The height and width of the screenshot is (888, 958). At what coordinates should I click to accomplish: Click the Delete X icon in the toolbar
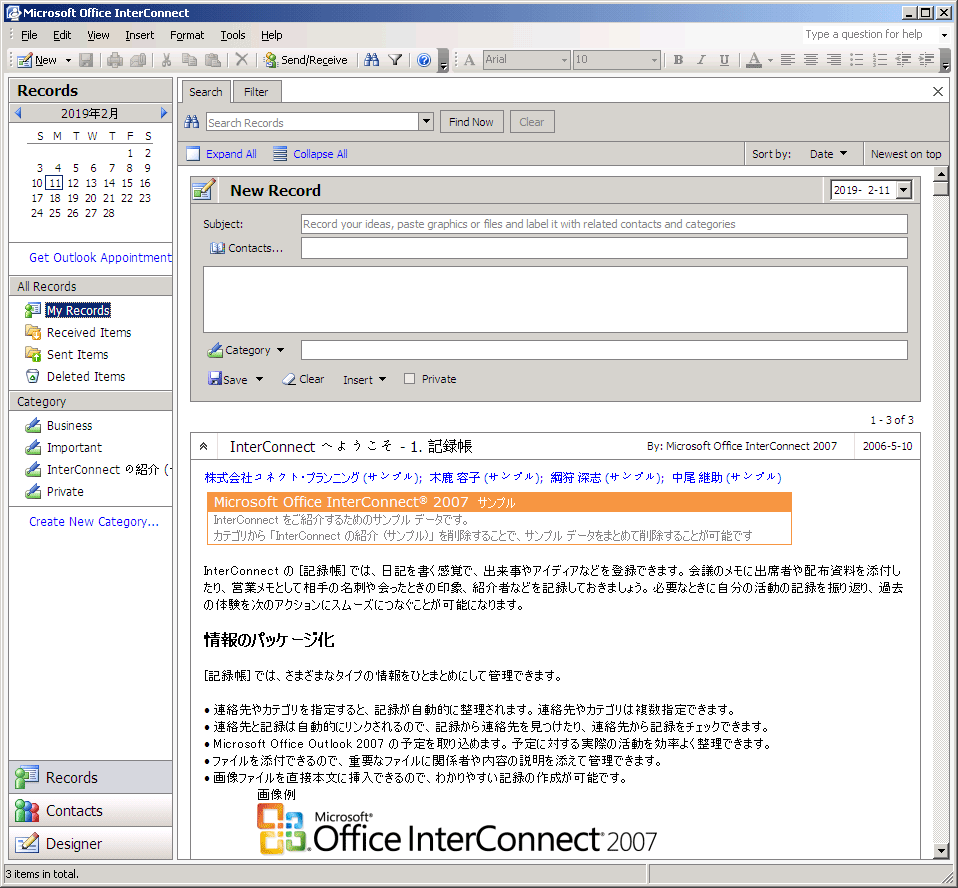click(x=242, y=60)
